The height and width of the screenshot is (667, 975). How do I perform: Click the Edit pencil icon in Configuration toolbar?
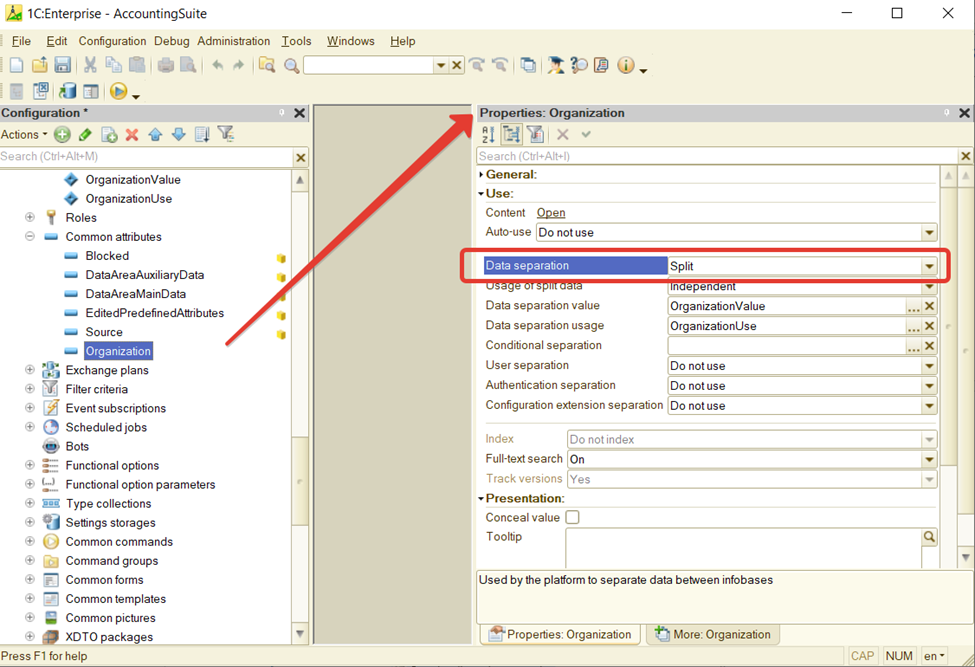[x=85, y=135]
